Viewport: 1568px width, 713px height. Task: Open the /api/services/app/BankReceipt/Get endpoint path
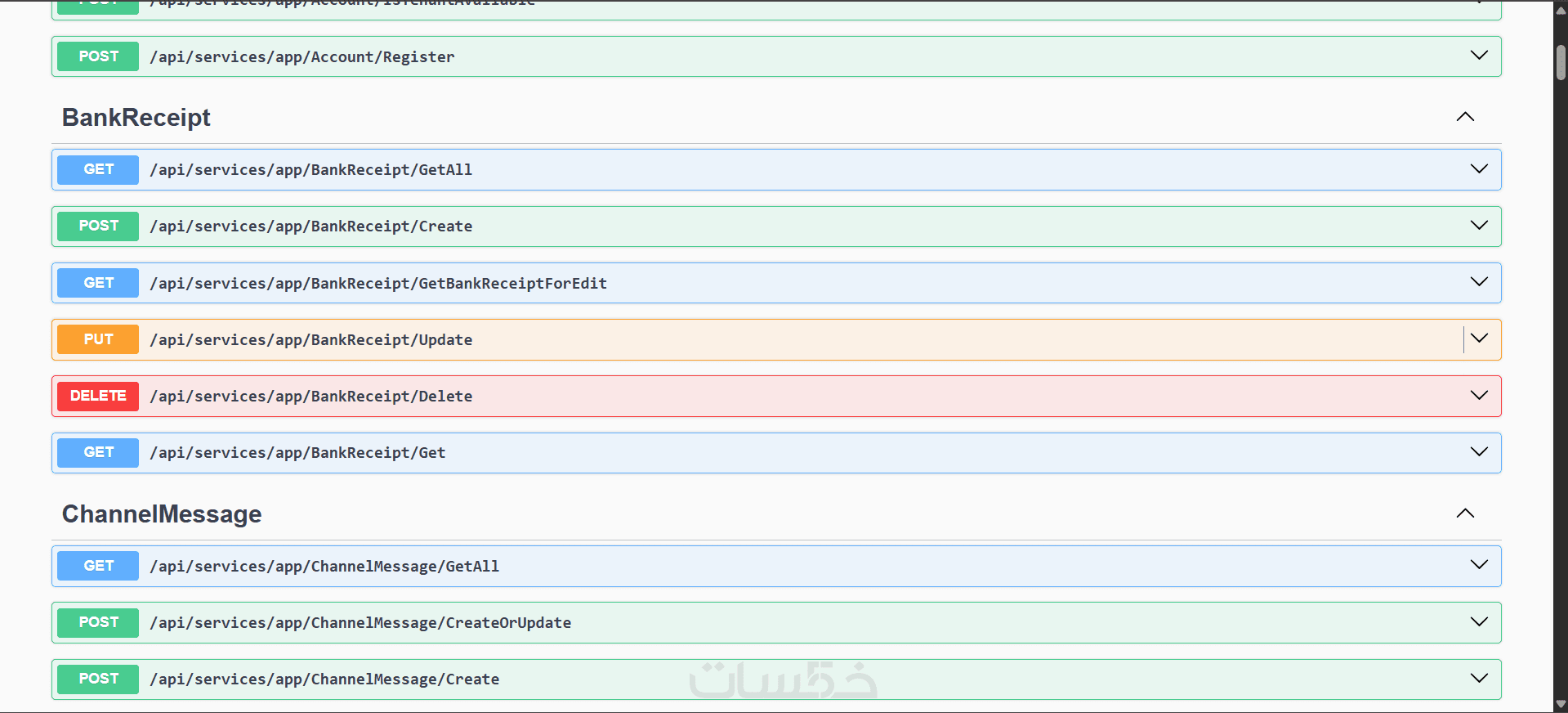pyautogui.click(x=297, y=452)
